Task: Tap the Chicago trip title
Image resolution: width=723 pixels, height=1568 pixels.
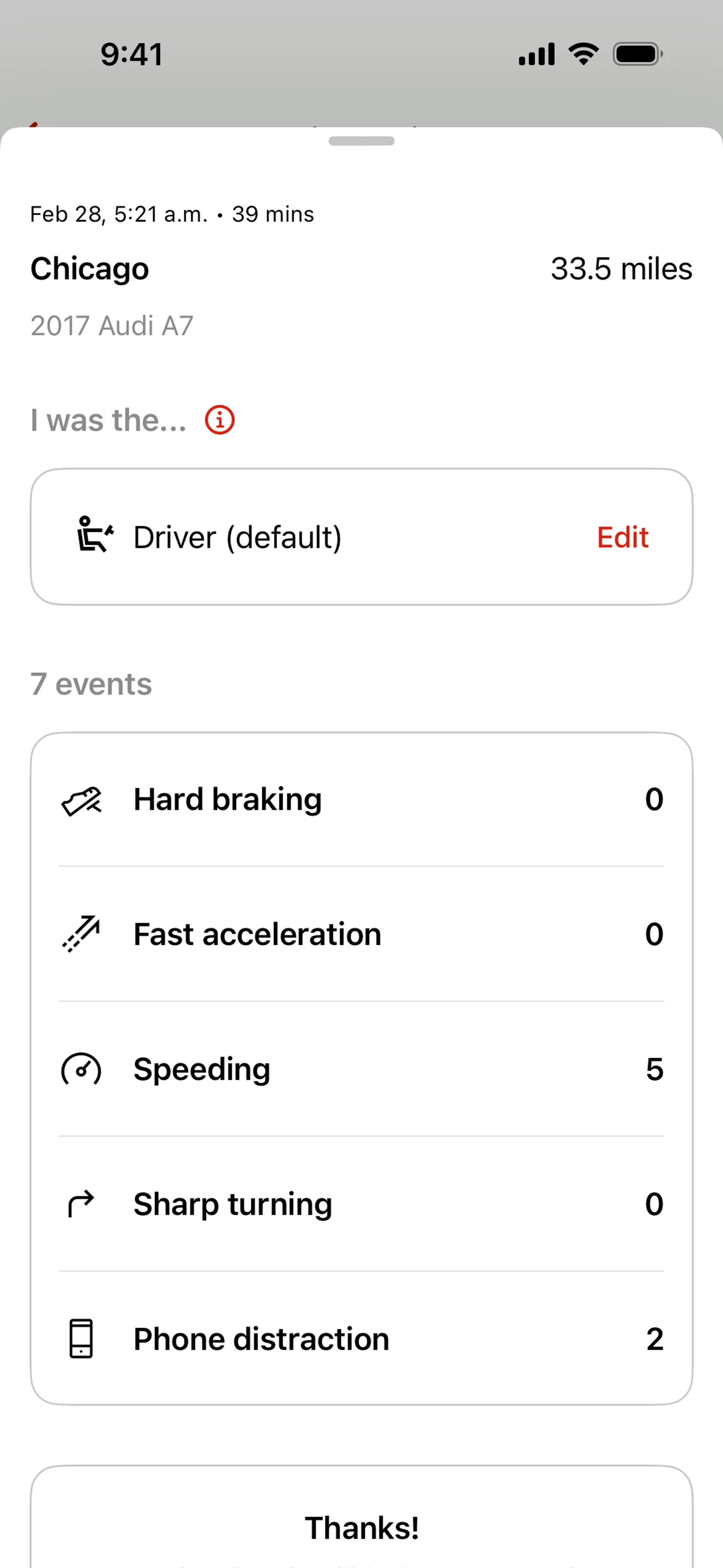Action: 90,269
